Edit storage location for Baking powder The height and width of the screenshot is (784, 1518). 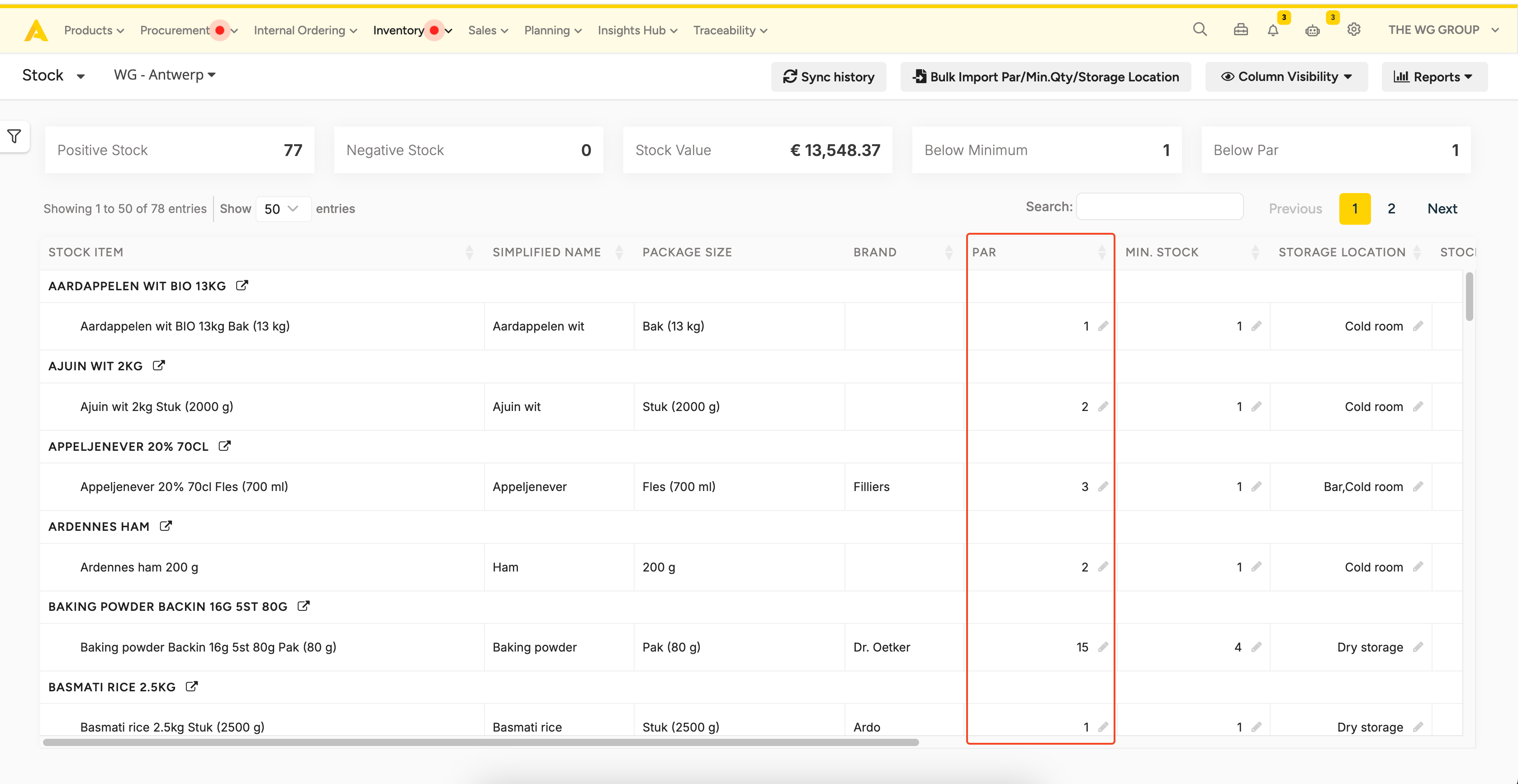(1418, 647)
